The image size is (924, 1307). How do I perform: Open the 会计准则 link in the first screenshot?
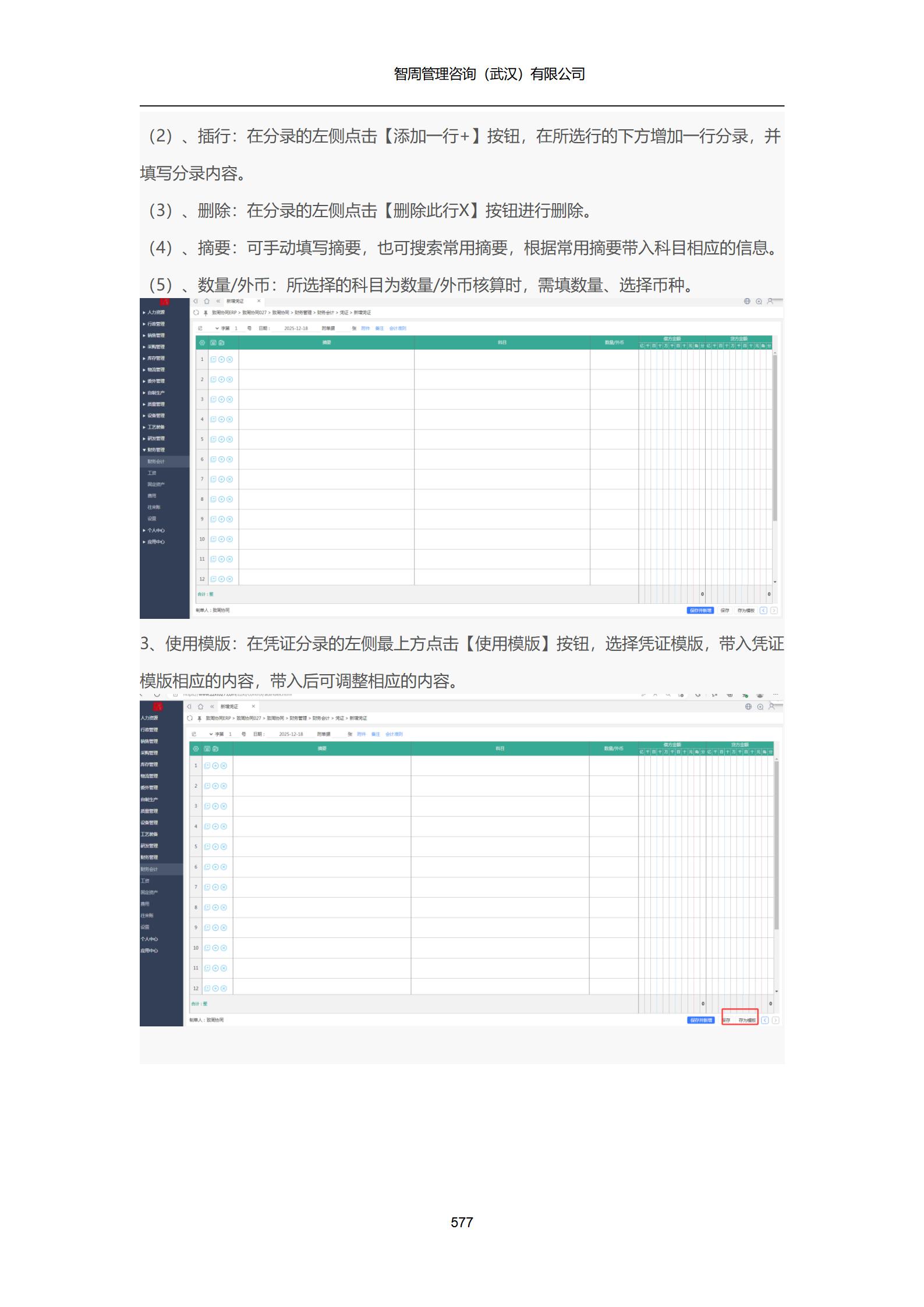pyautogui.click(x=398, y=328)
